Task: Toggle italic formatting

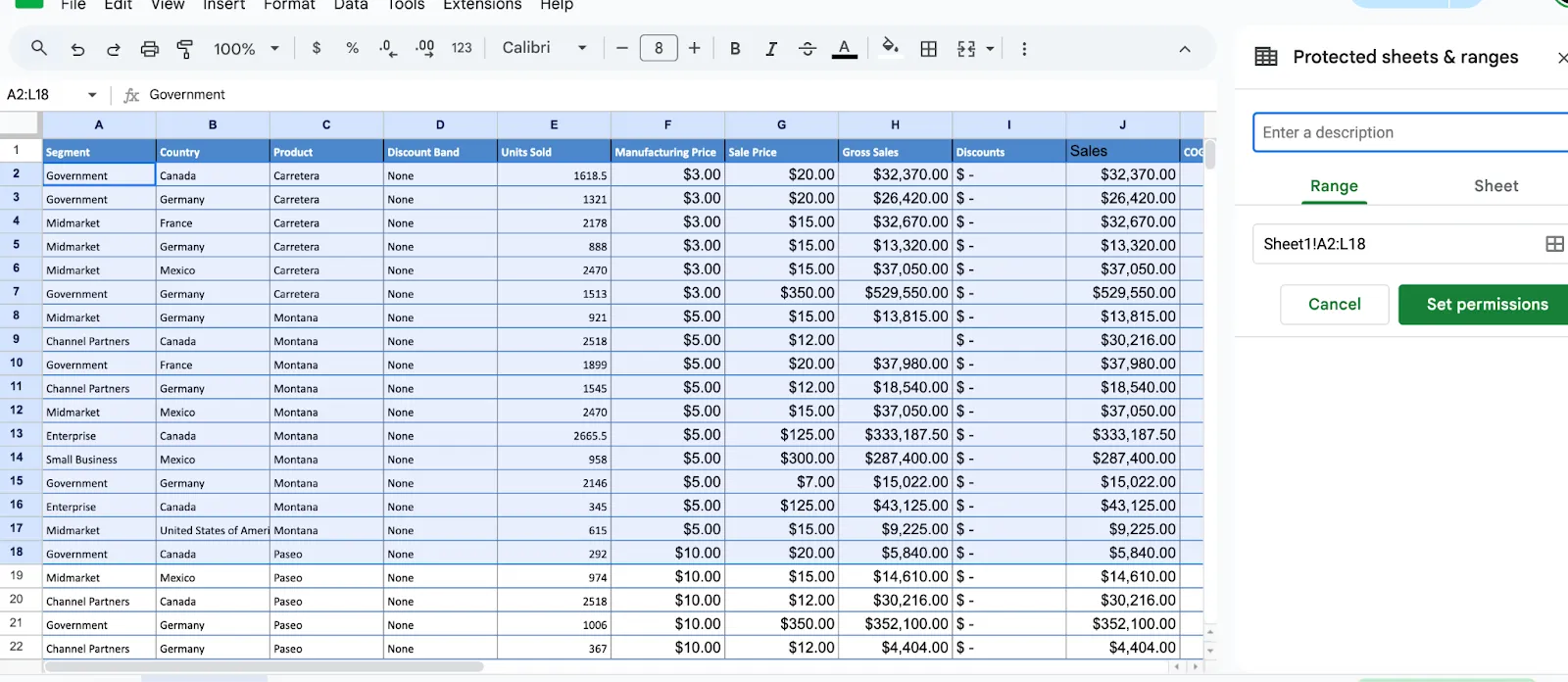Action: point(771,48)
